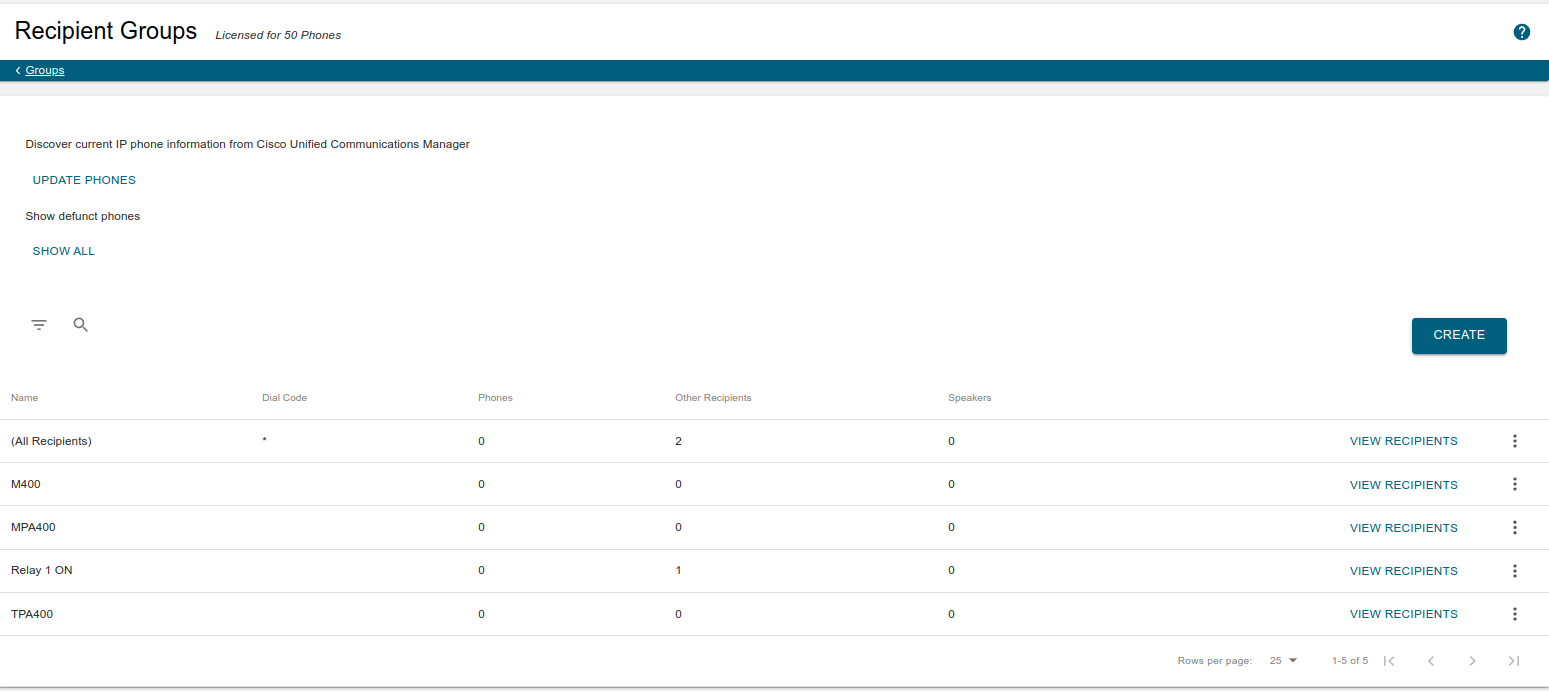This screenshot has width=1549, height=691.
Task: Open three-dot menu for Relay 1 ON
Action: (x=1514, y=571)
